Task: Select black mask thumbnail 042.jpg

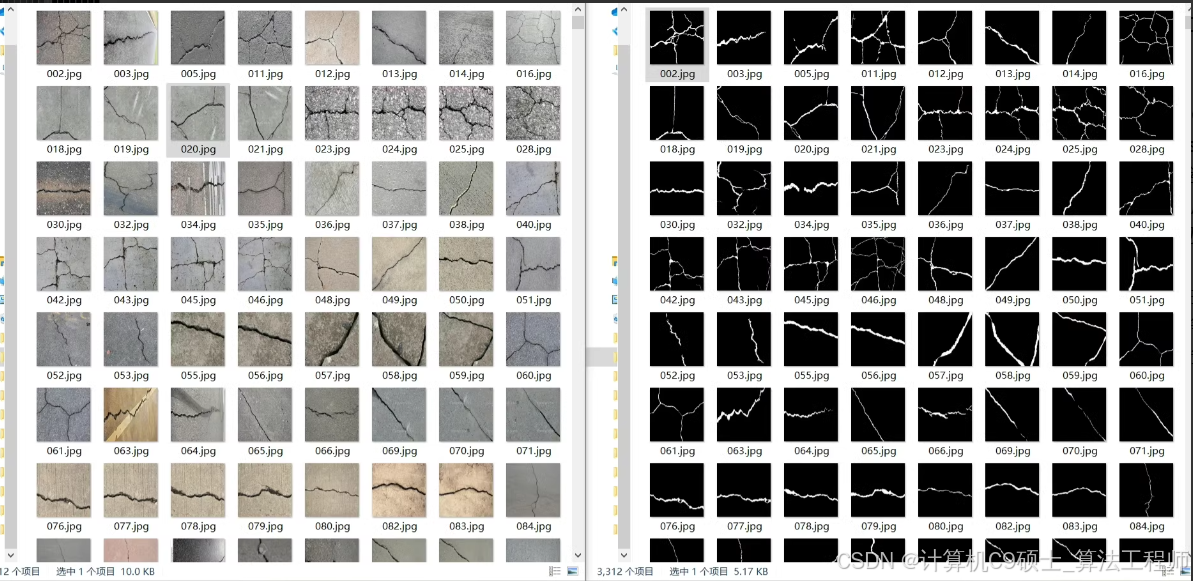Action: tap(676, 264)
